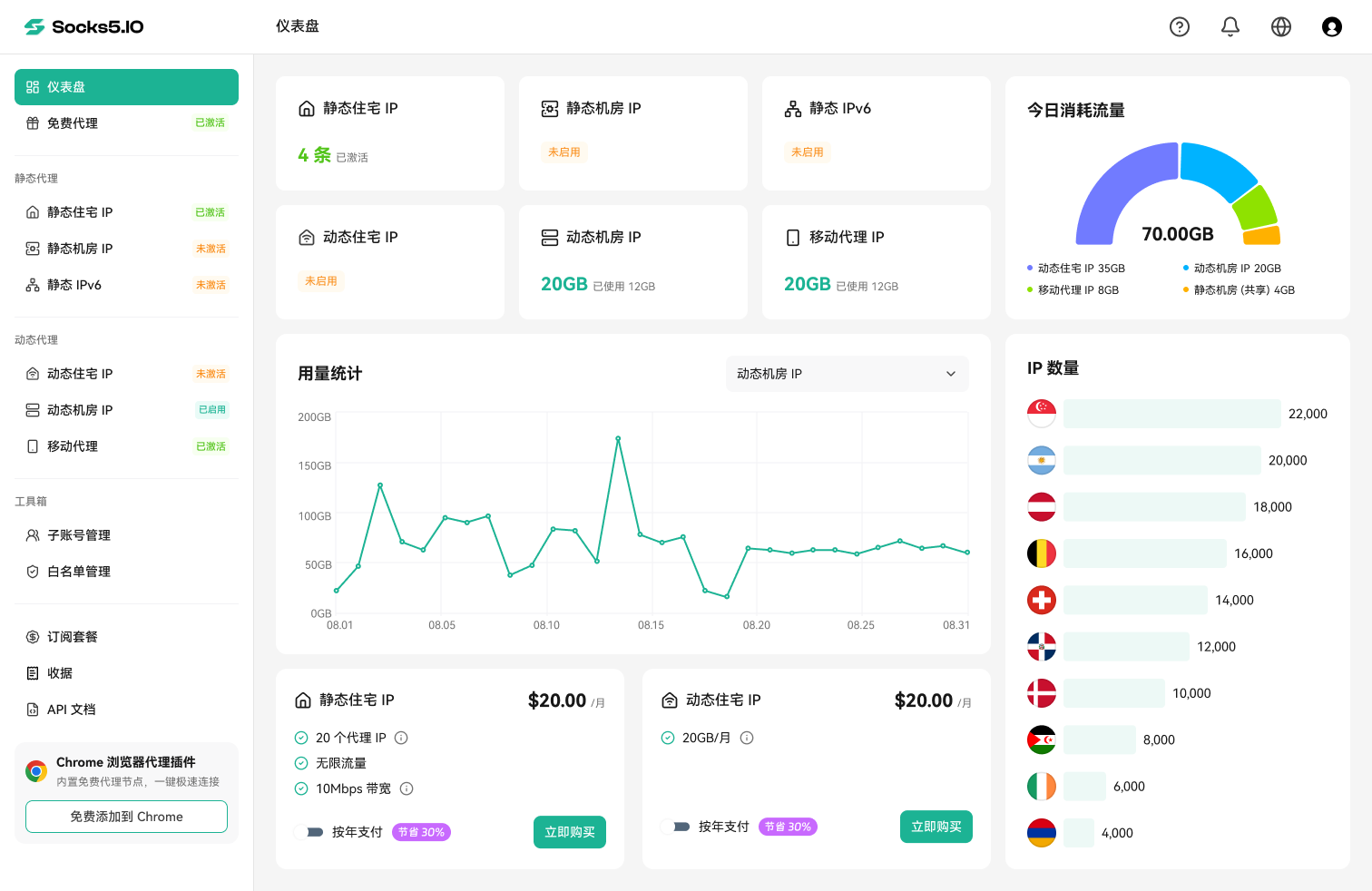Open 订阅套餐 in sidebar
The image size is (1372, 891).
pyautogui.click(x=126, y=637)
